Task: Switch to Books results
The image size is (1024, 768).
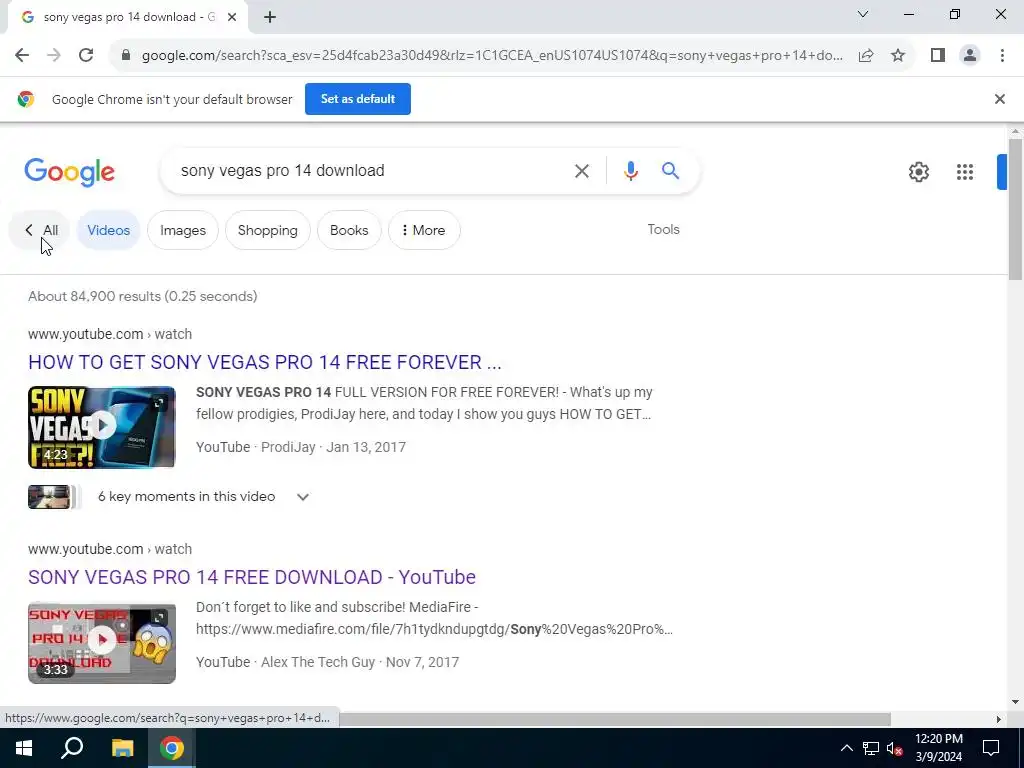Action: (x=349, y=230)
